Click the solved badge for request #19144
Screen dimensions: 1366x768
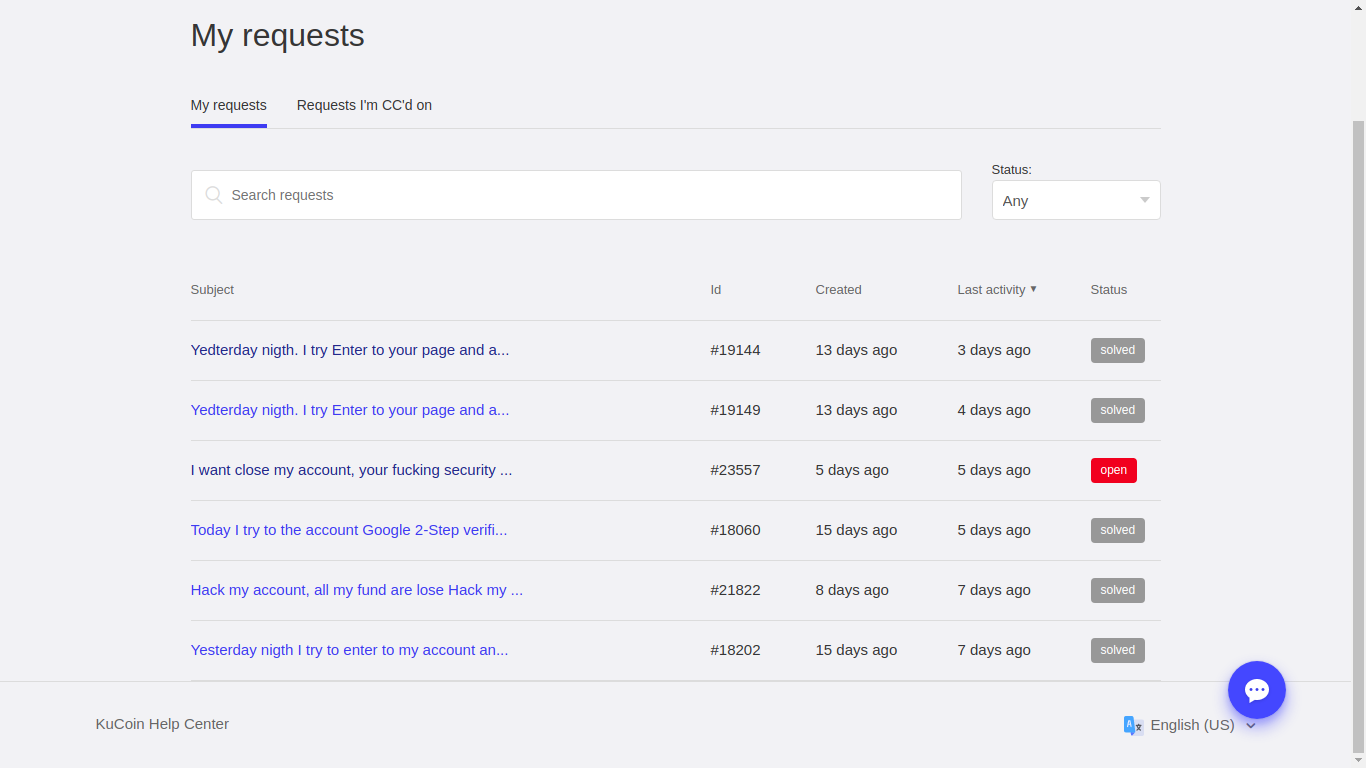[x=1117, y=350]
